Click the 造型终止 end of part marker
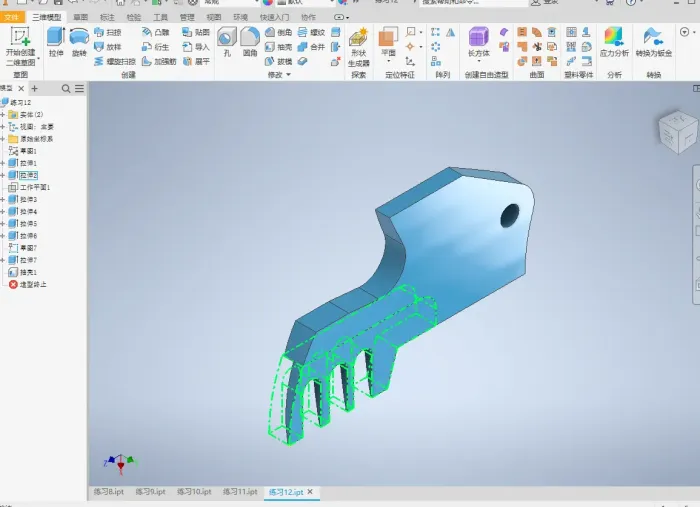Screen dimensions: 700x507 (x=33, y=284)
